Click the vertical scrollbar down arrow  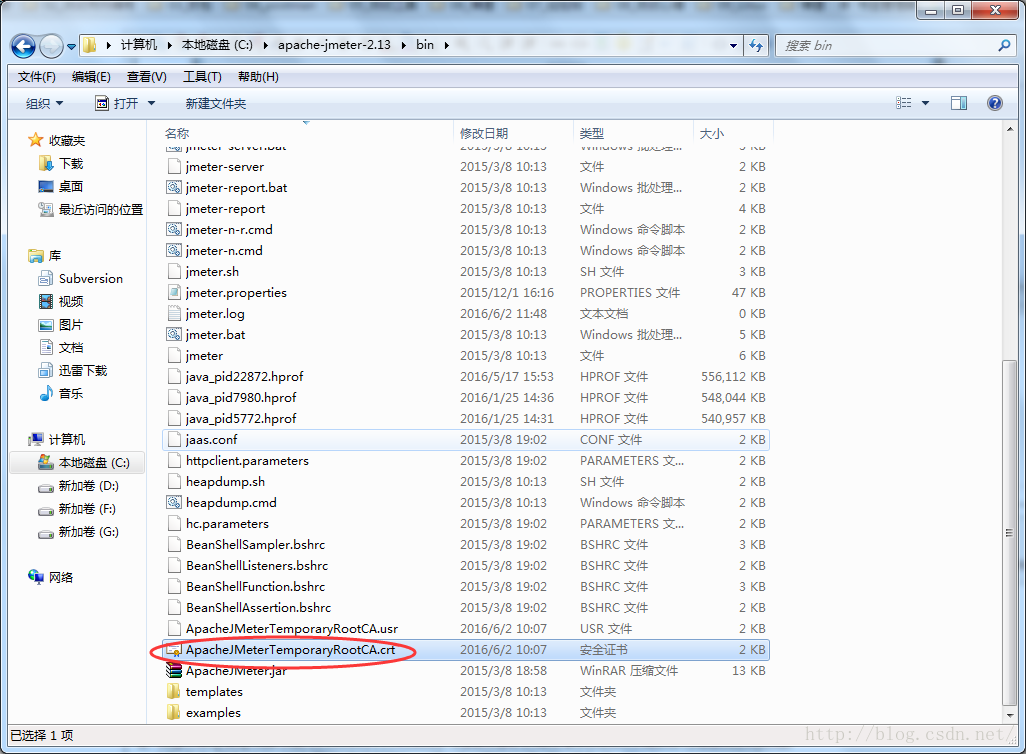click(x=1010, y=715)
